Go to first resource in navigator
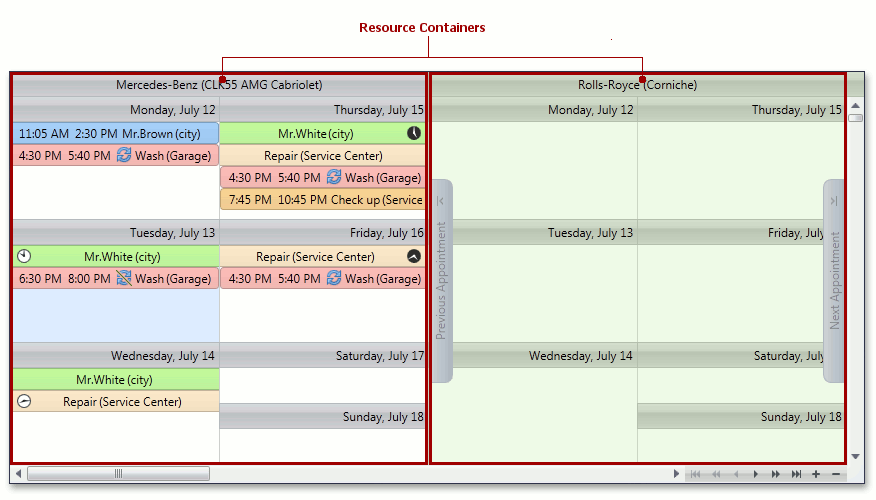This screenshot has height=500, width=876. [695, 474]
